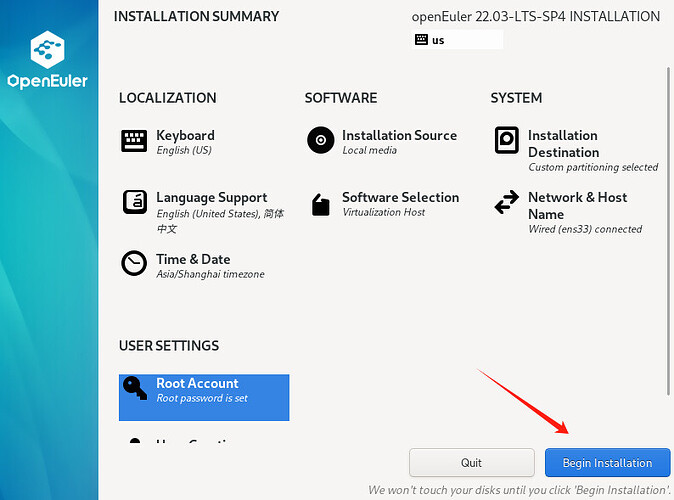The height and width of the screenshot is (500, 674).
Task: Click the Installation Source disc icon
Action: pos(320,140)
